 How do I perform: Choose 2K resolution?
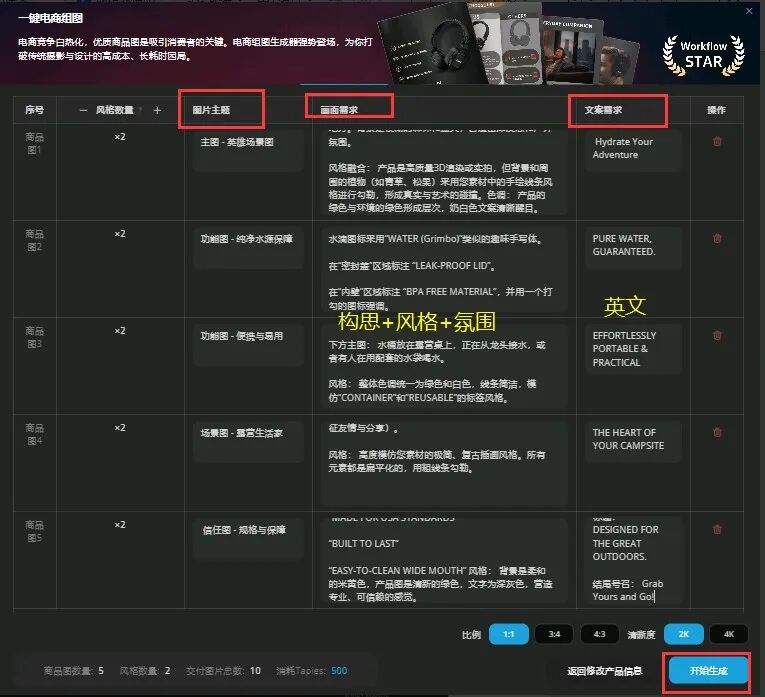683,634
